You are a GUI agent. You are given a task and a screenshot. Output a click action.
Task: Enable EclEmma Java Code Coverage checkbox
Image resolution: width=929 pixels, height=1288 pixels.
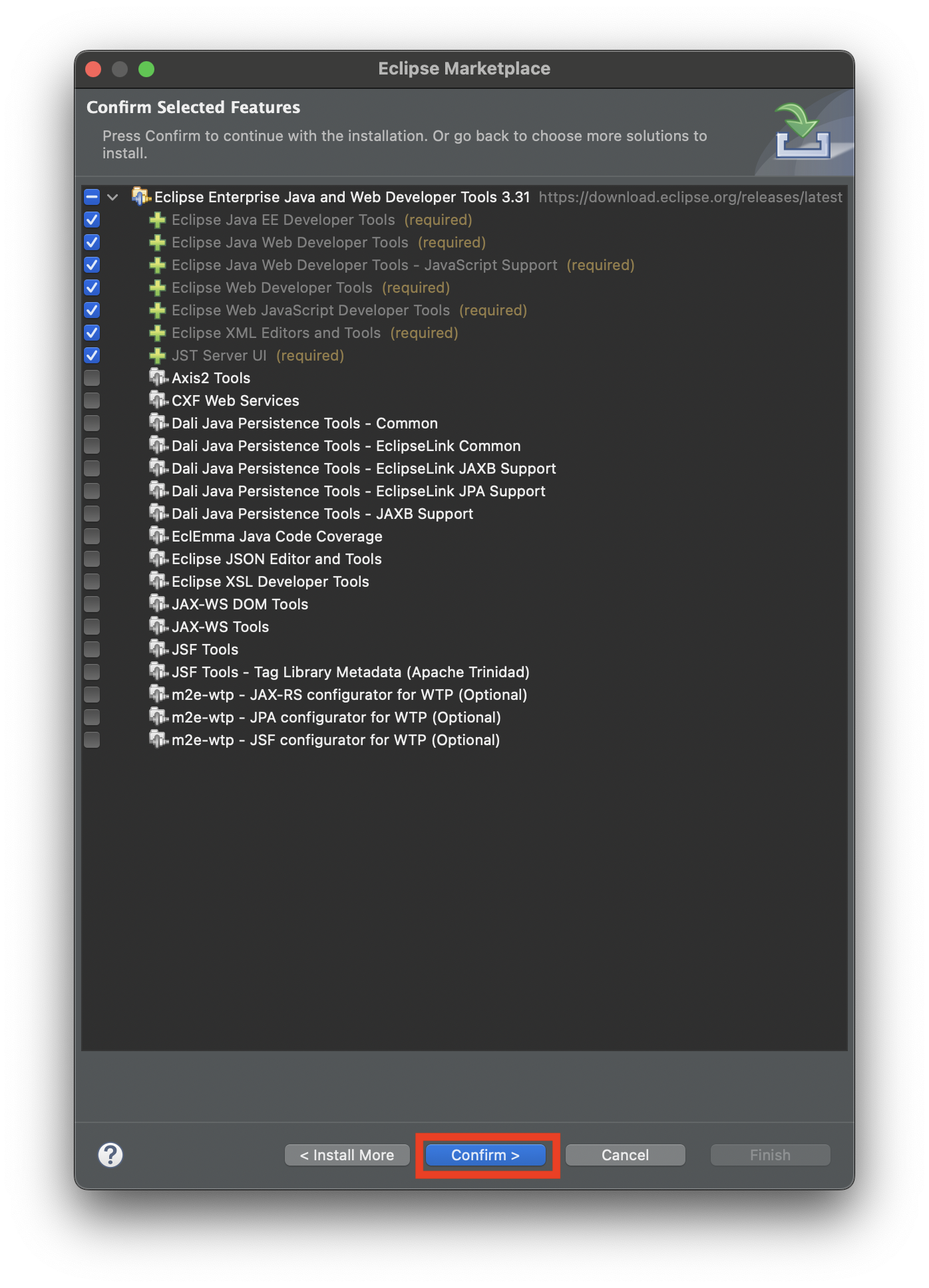click(92, 536)
